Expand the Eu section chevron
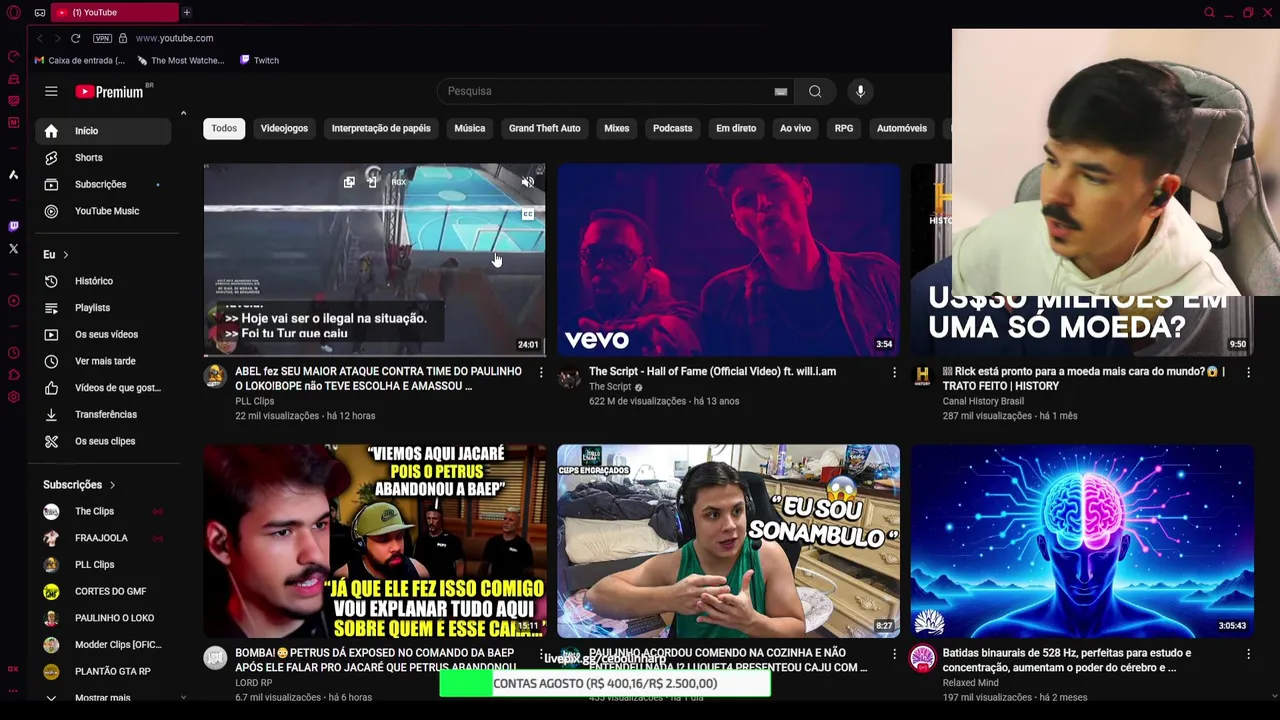1280x720 pixels. point(66,255)
